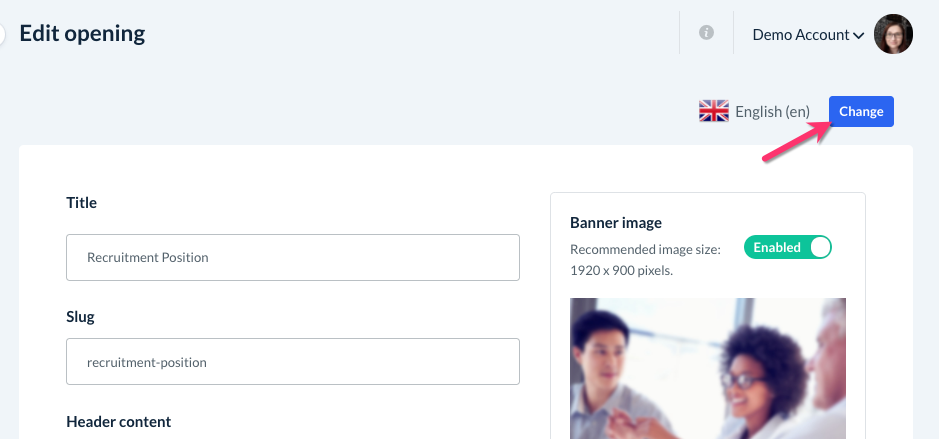Focus the Title field with Recruitment Position
The height and width of the screenshot is (439, 939).
click(293, 257)
